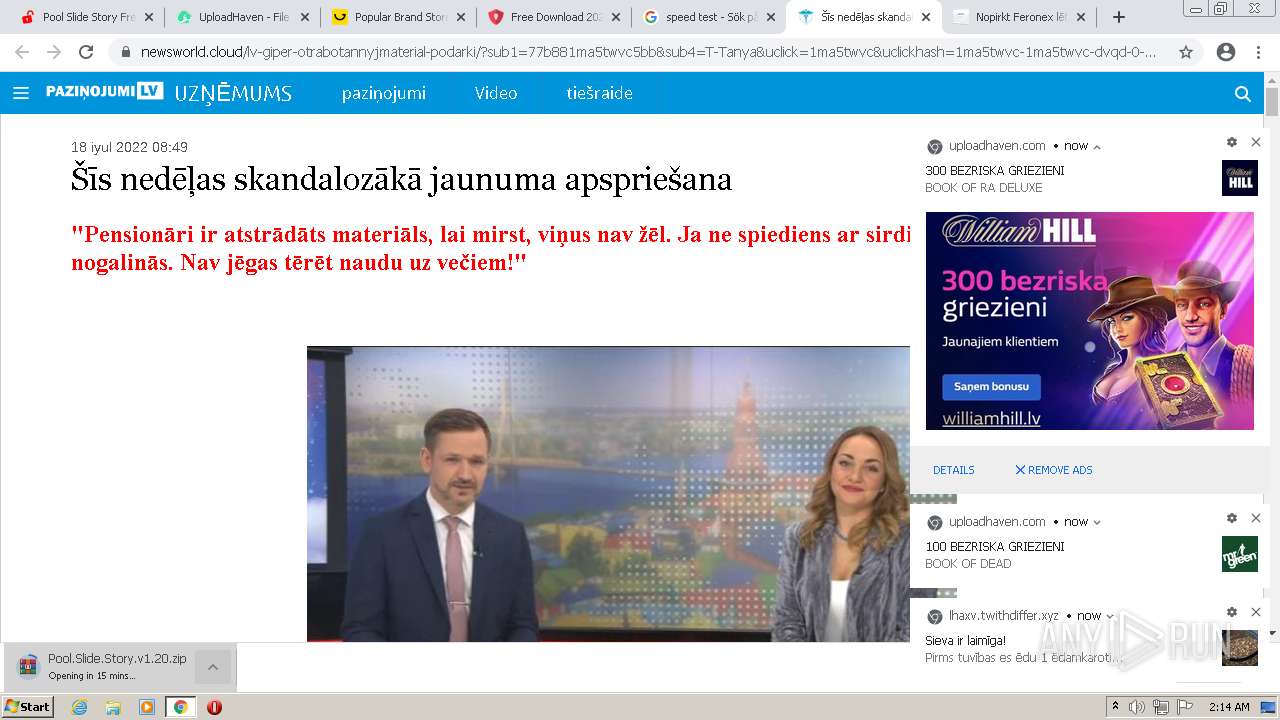The height and width of the screenshot is (720, 1280).
Task: Open the paziņojumi nav item
Action: pos(384,93)
